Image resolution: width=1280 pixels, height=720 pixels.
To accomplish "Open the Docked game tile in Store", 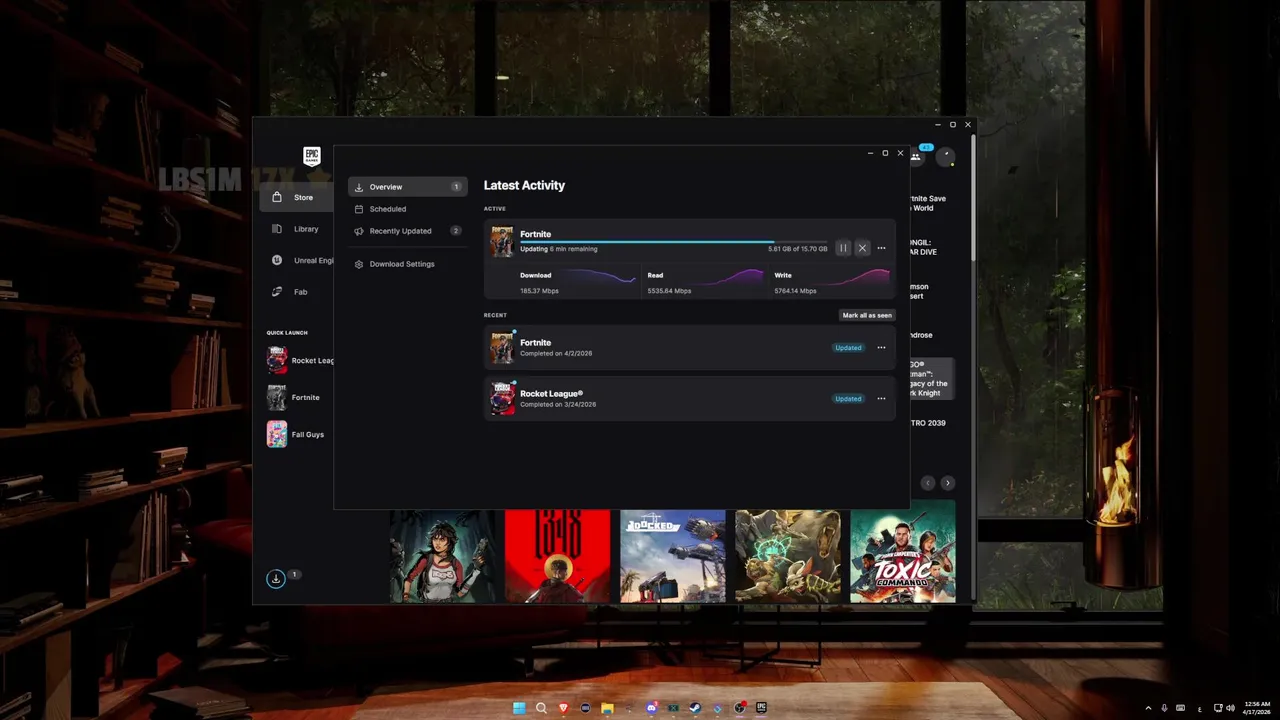I will click(x=672, y=556).
